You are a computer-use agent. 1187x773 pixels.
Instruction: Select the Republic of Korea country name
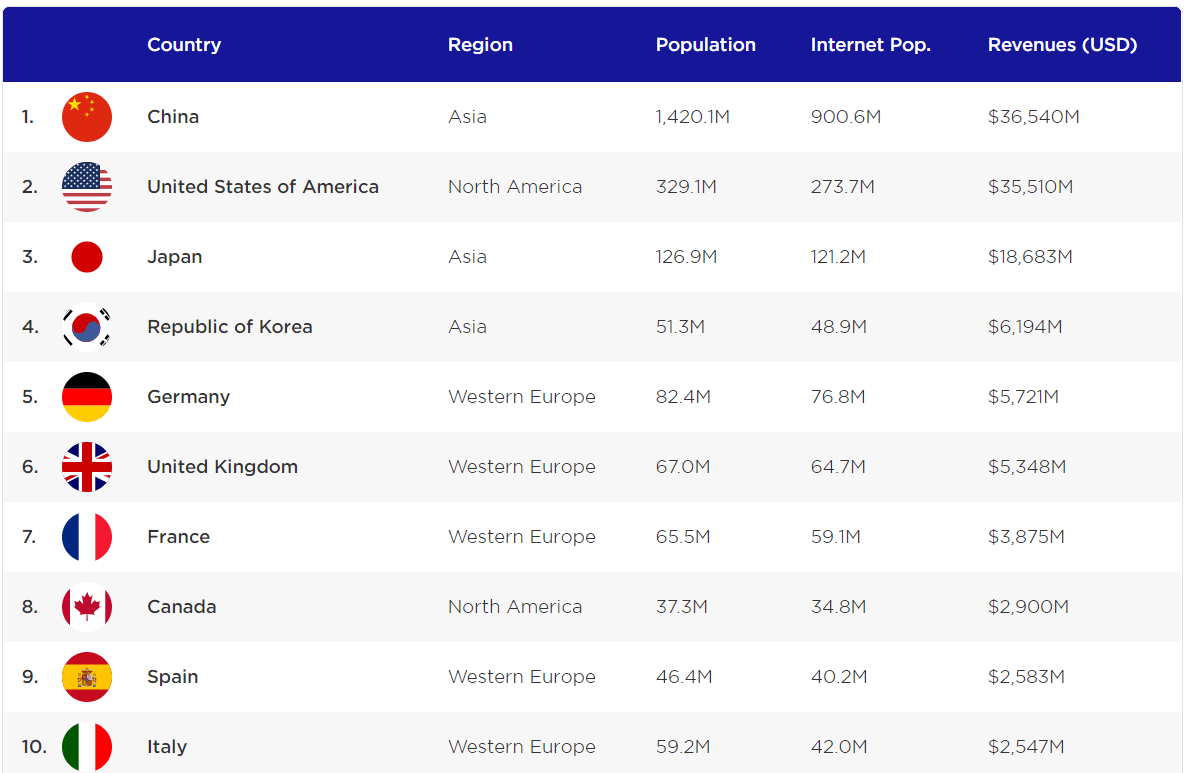click(230, 327)
